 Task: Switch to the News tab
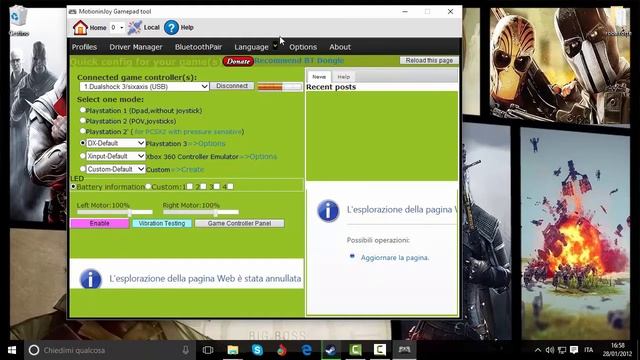319,77
